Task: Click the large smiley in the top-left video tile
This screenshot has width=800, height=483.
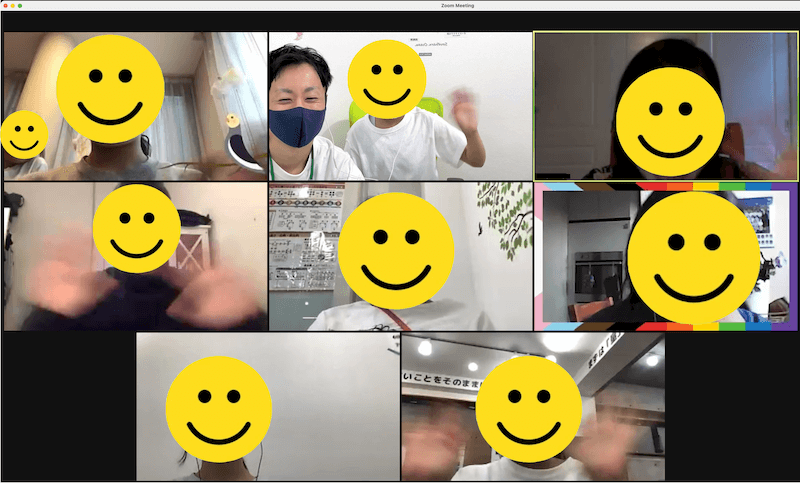Action: point(110,88)
